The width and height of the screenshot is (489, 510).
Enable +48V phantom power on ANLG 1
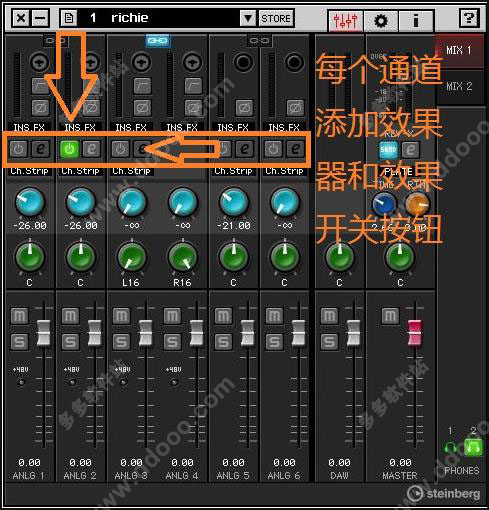[21, 382]
